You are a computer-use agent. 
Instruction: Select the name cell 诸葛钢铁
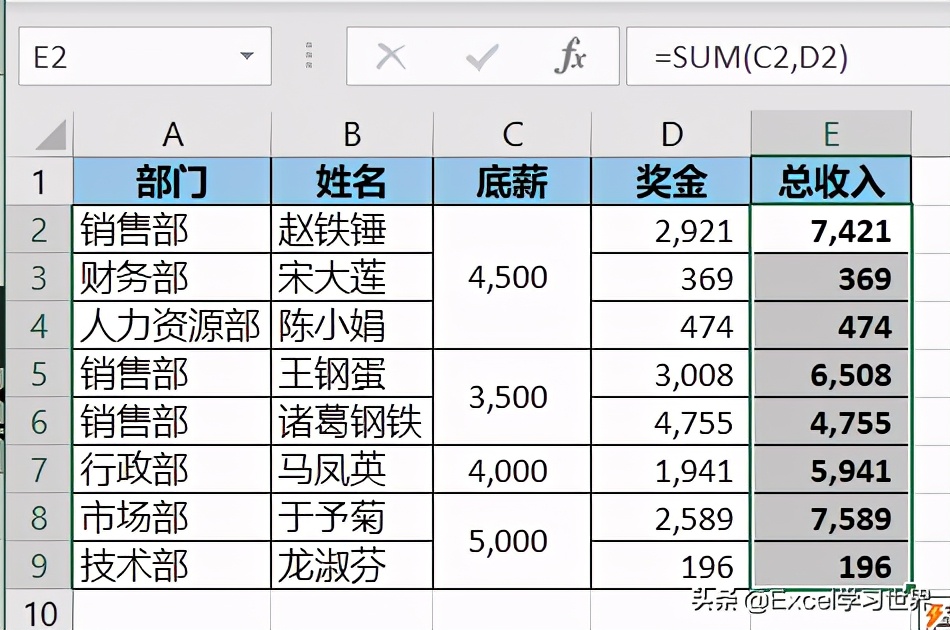tap(352, 421)
